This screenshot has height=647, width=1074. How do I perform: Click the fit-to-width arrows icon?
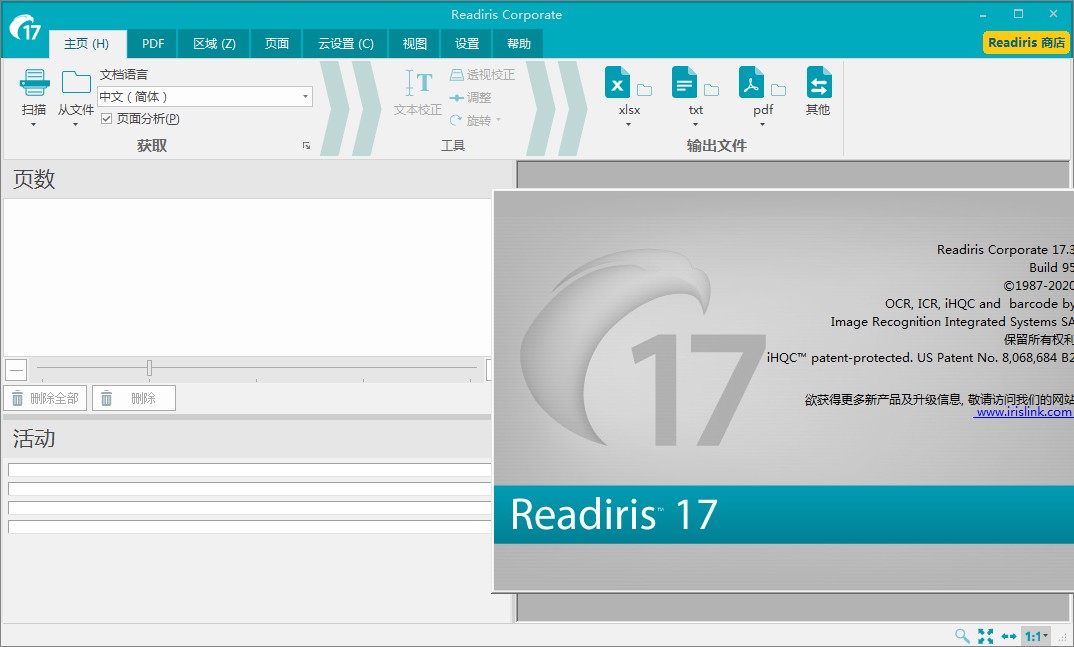tap(1008, 636)
